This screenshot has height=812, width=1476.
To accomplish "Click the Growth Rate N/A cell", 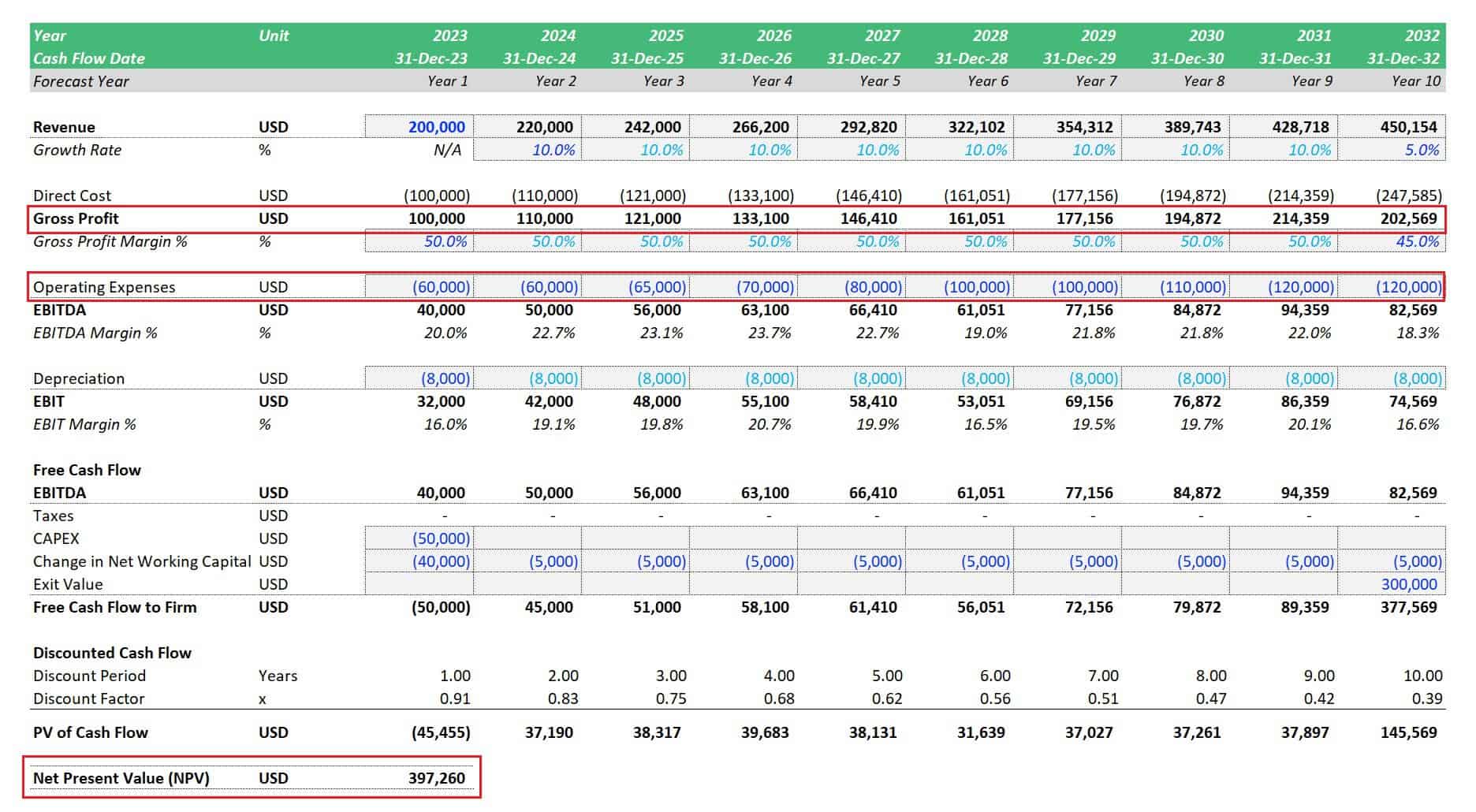I will tap(447, 150).
